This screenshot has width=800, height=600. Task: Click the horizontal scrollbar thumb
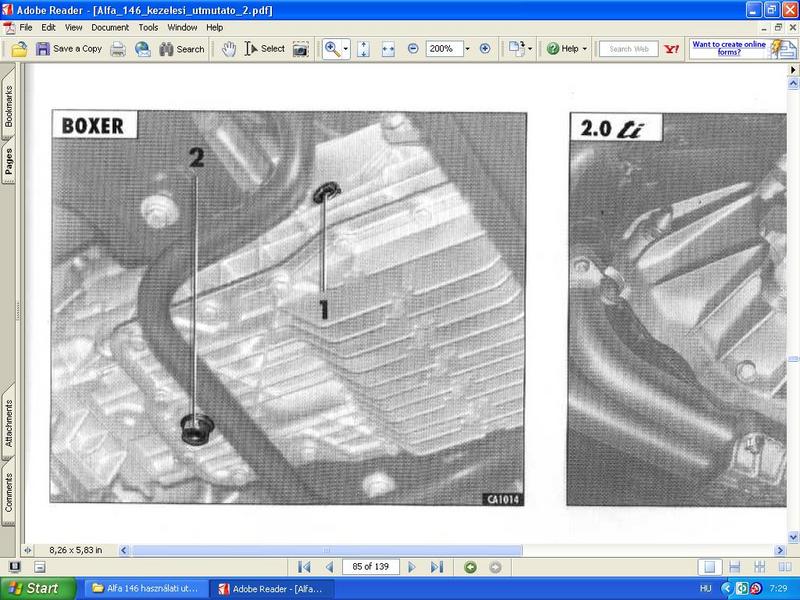327,550
